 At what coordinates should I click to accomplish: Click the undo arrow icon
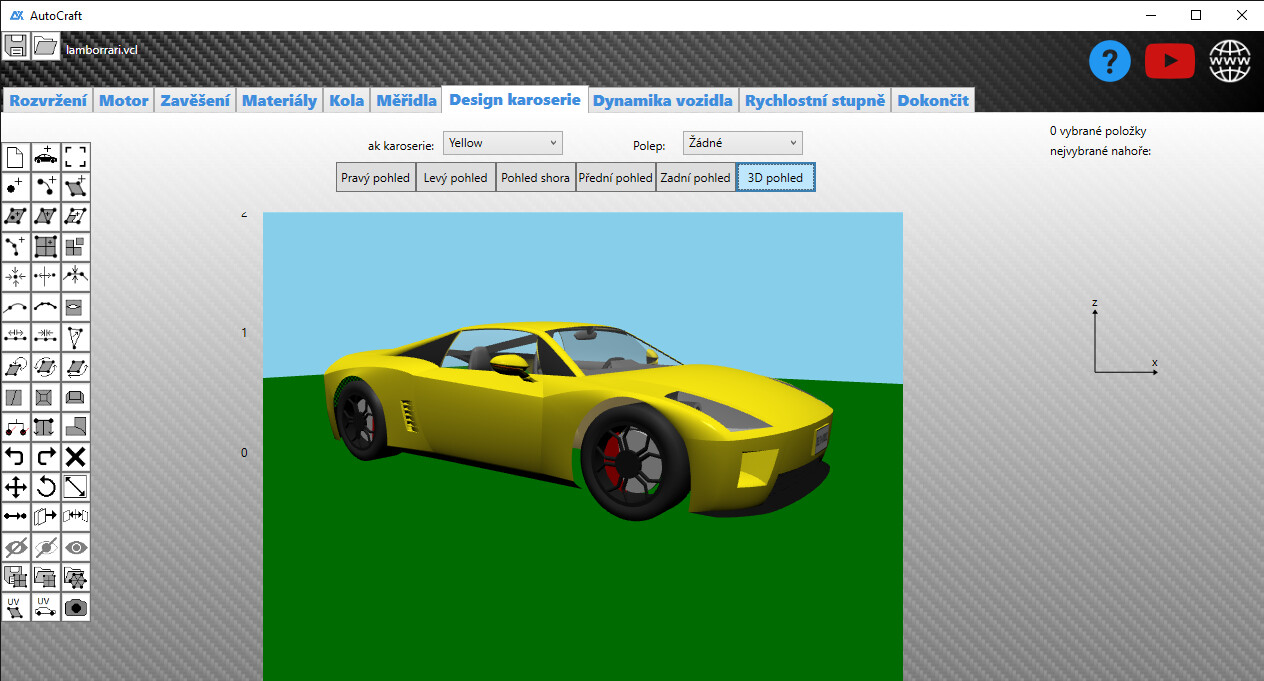[x=16, y=457]
